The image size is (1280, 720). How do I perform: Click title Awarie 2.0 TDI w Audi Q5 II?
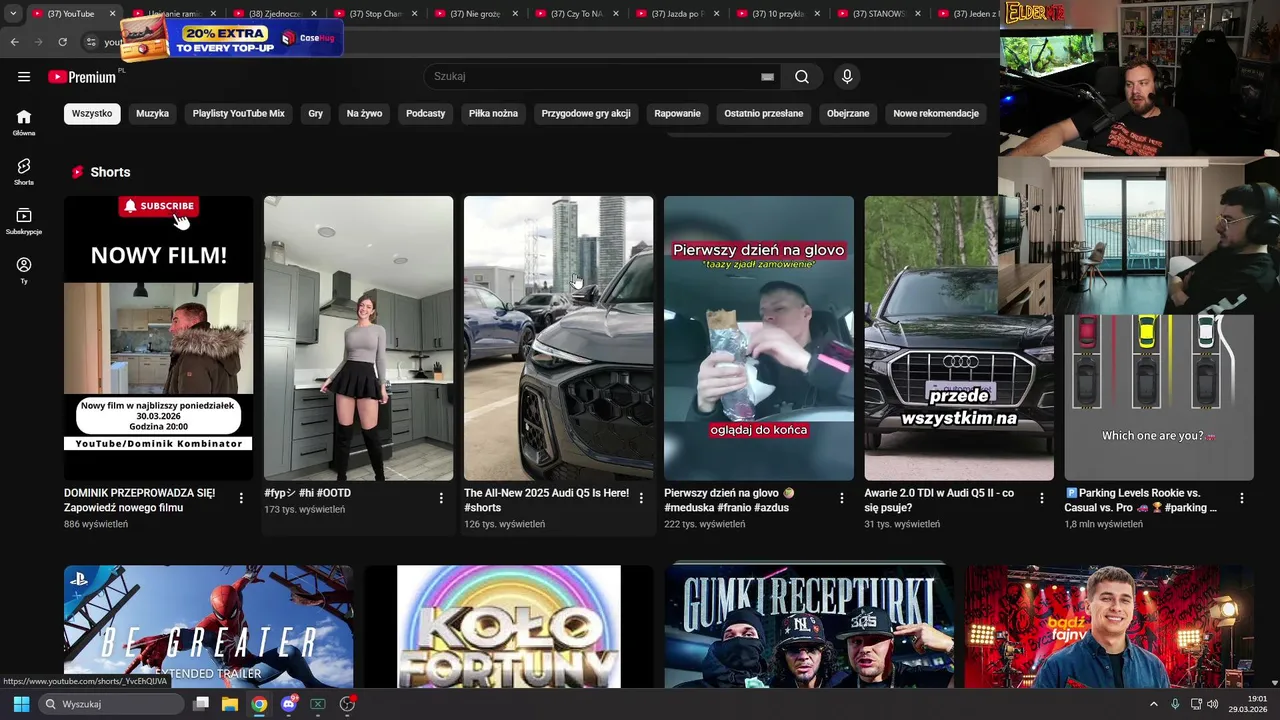click(939, 500)
